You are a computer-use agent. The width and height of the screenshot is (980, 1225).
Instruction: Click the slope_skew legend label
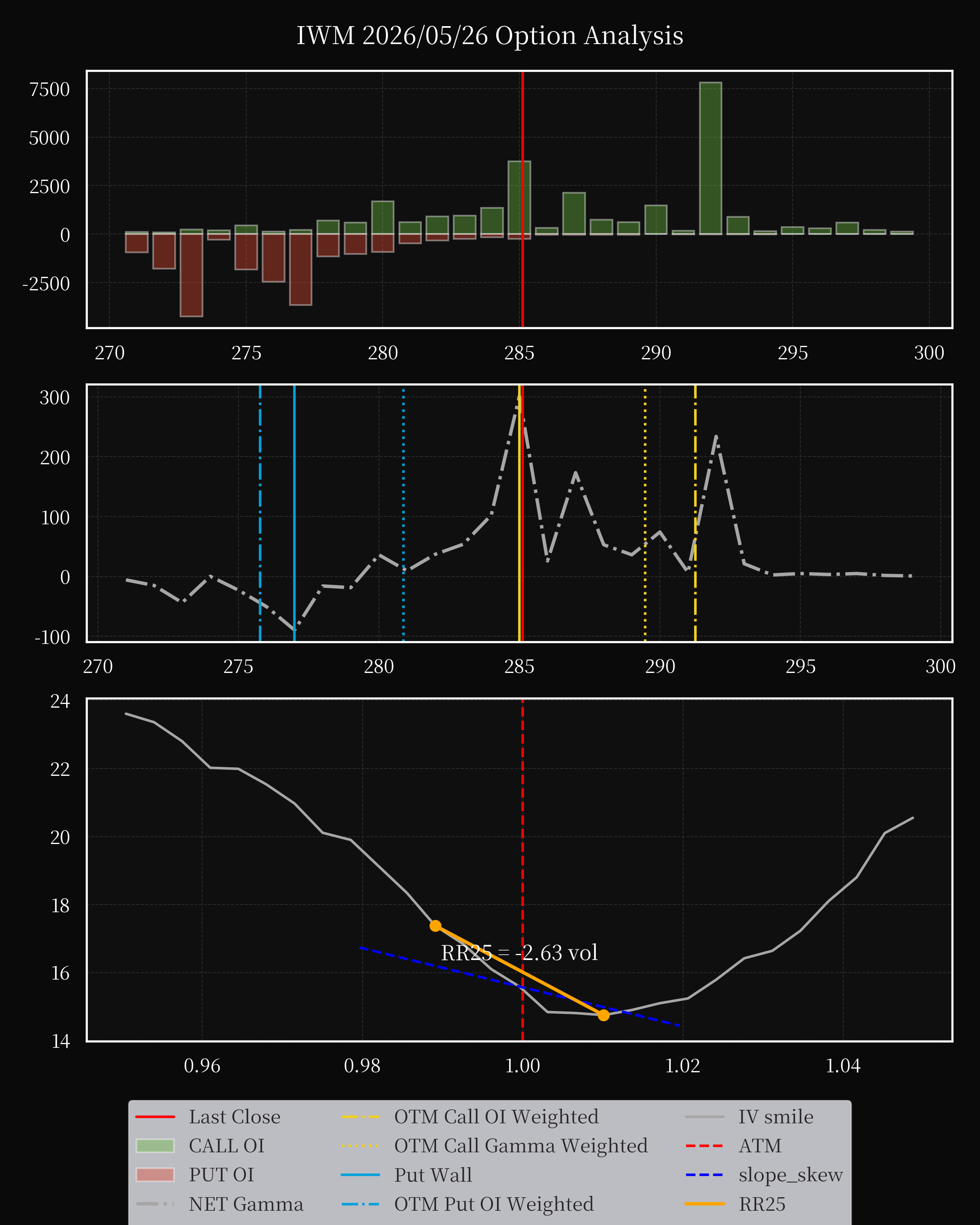click(791, 1175)
